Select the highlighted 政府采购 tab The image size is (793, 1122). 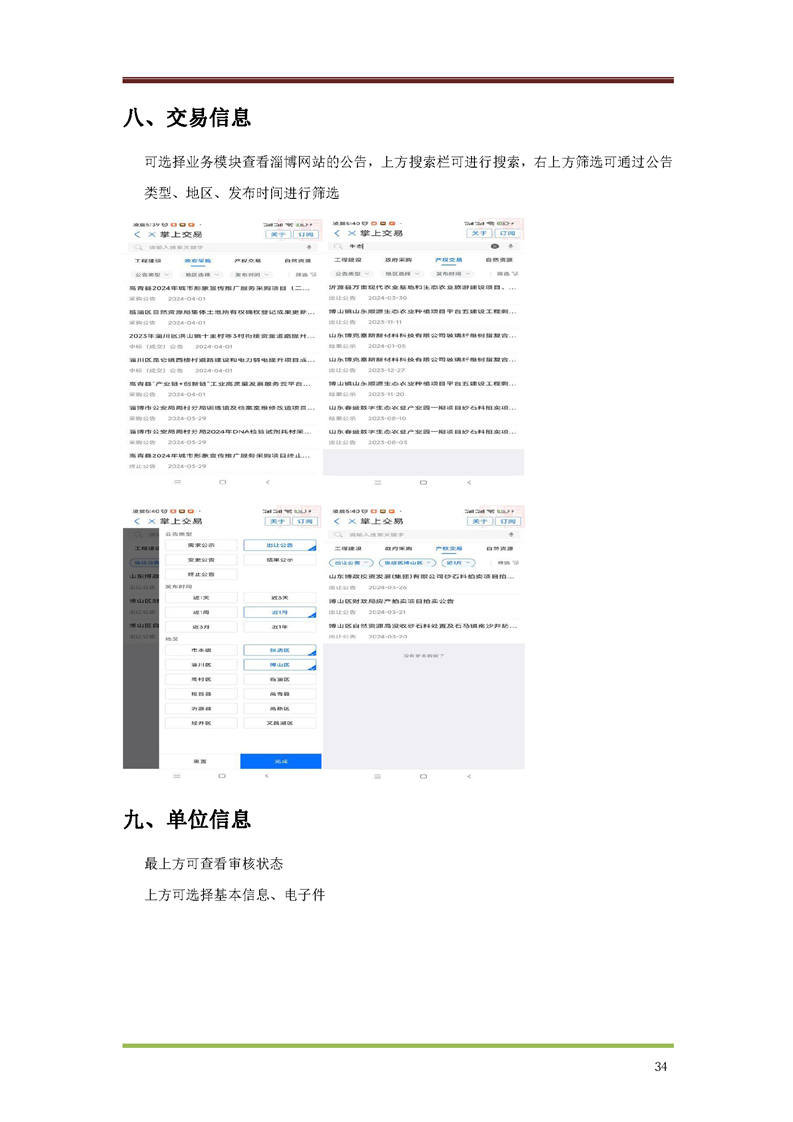click(197, 259)
